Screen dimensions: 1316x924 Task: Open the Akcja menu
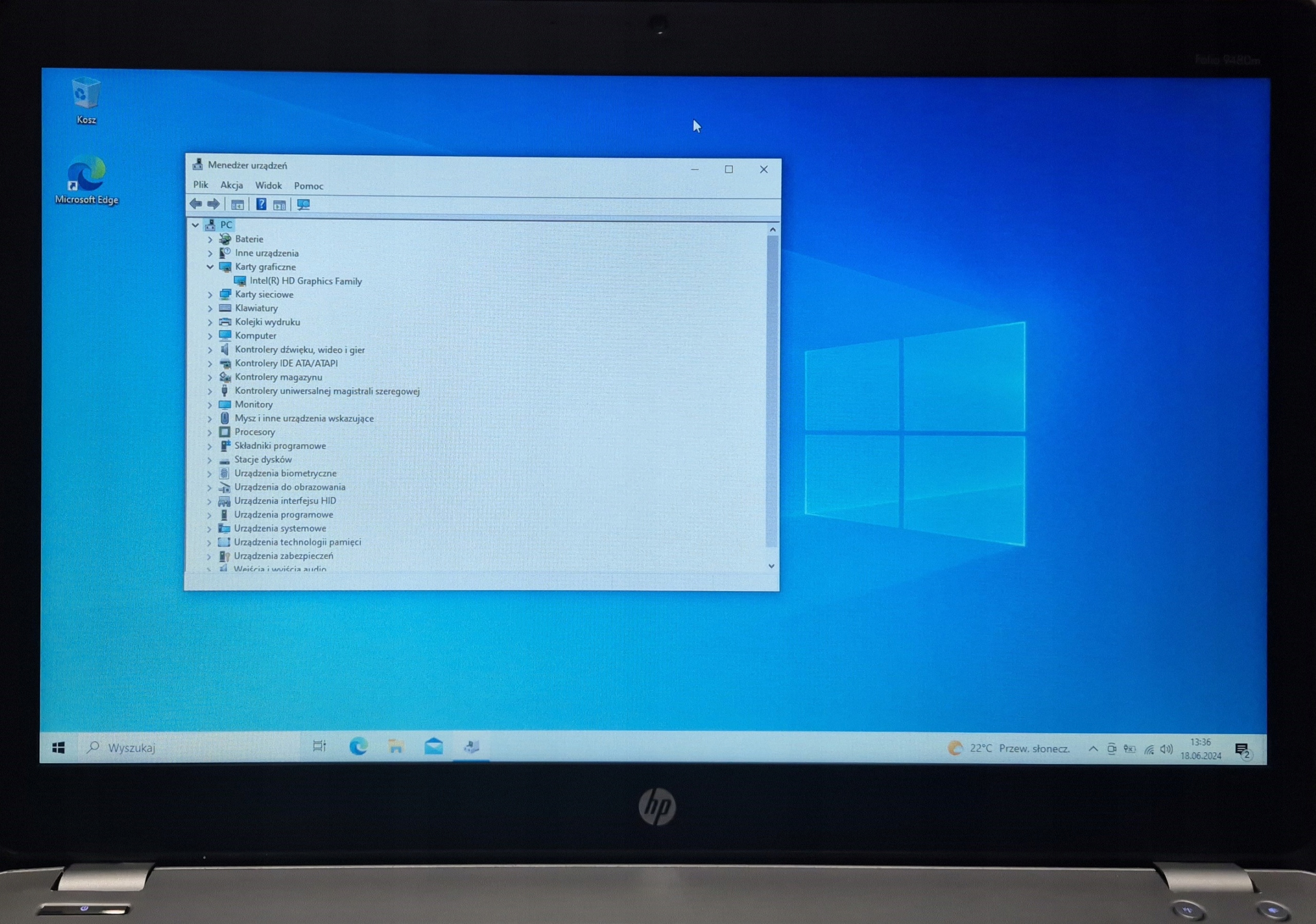click(x=231, y=185)
